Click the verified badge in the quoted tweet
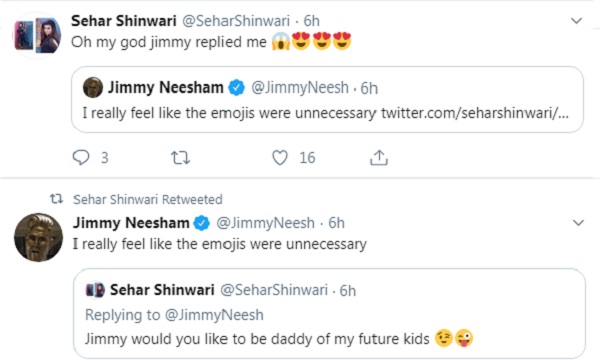The image size is (600, 360). (236, 88)
